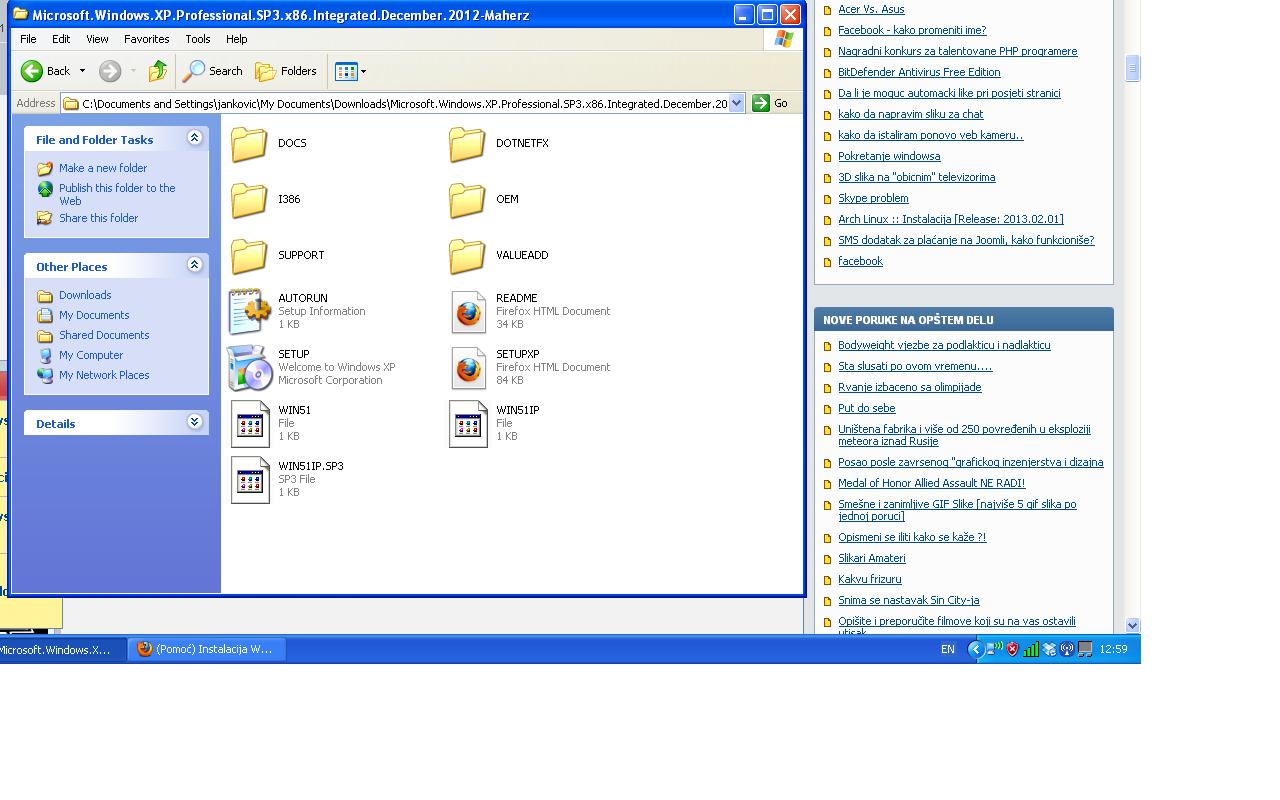
Task: Go to Shared Documents in Other Places
Action: tap(104, 335)
